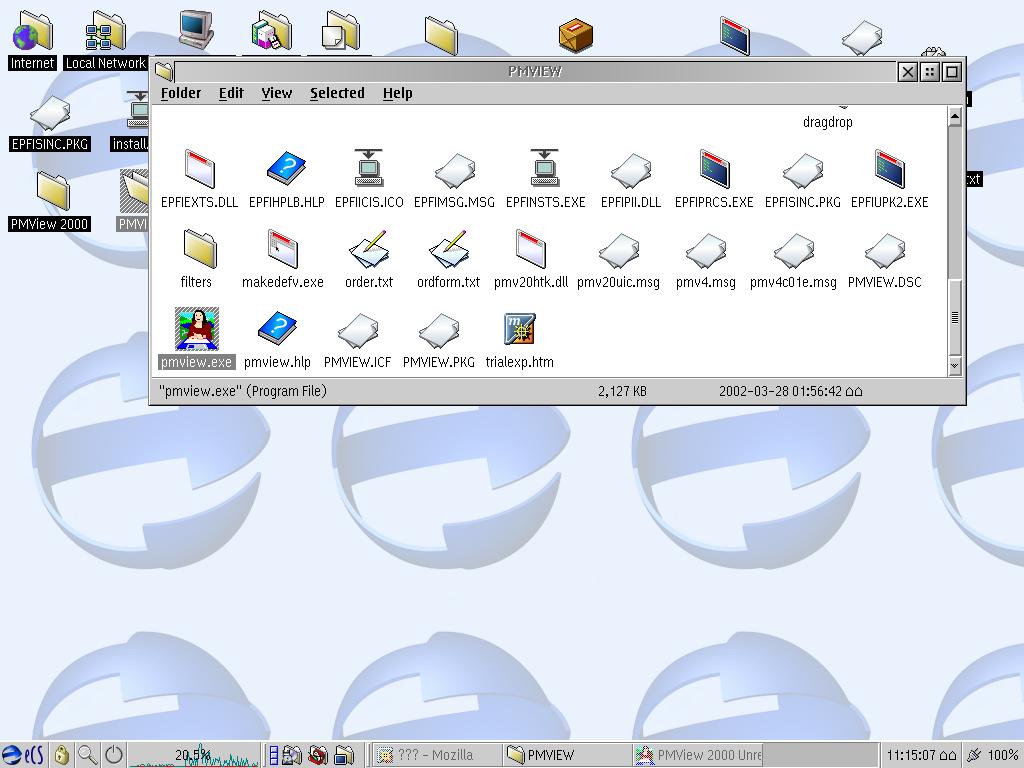The height and width of the screenshot is (768, 1024).
Task: Select the EPFIUPK2.EXE program icon
Action: pyautogui.click(x=889, y=169)
